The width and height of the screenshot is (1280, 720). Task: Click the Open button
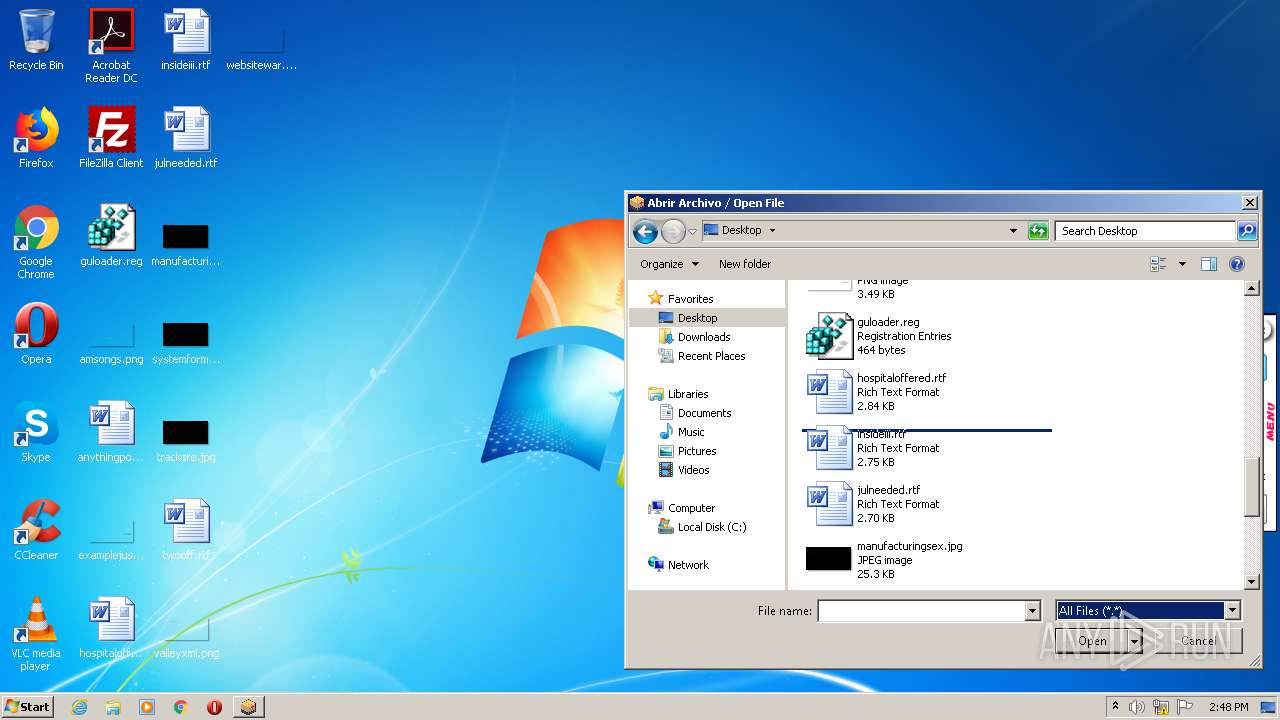click(x=1092, y=641)
